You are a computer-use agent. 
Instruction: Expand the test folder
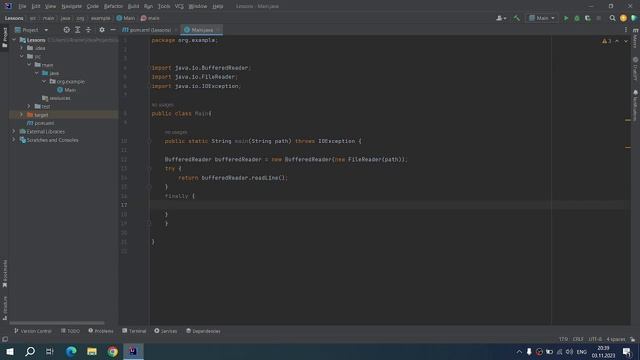[x=29, y=106]
